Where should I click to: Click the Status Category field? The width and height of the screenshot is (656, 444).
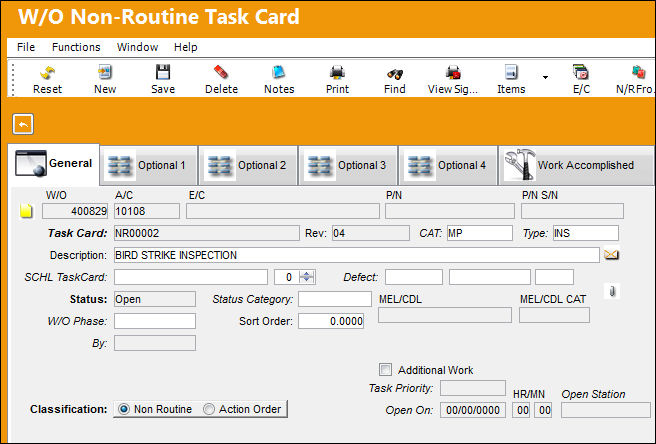(x=335, y=299)
